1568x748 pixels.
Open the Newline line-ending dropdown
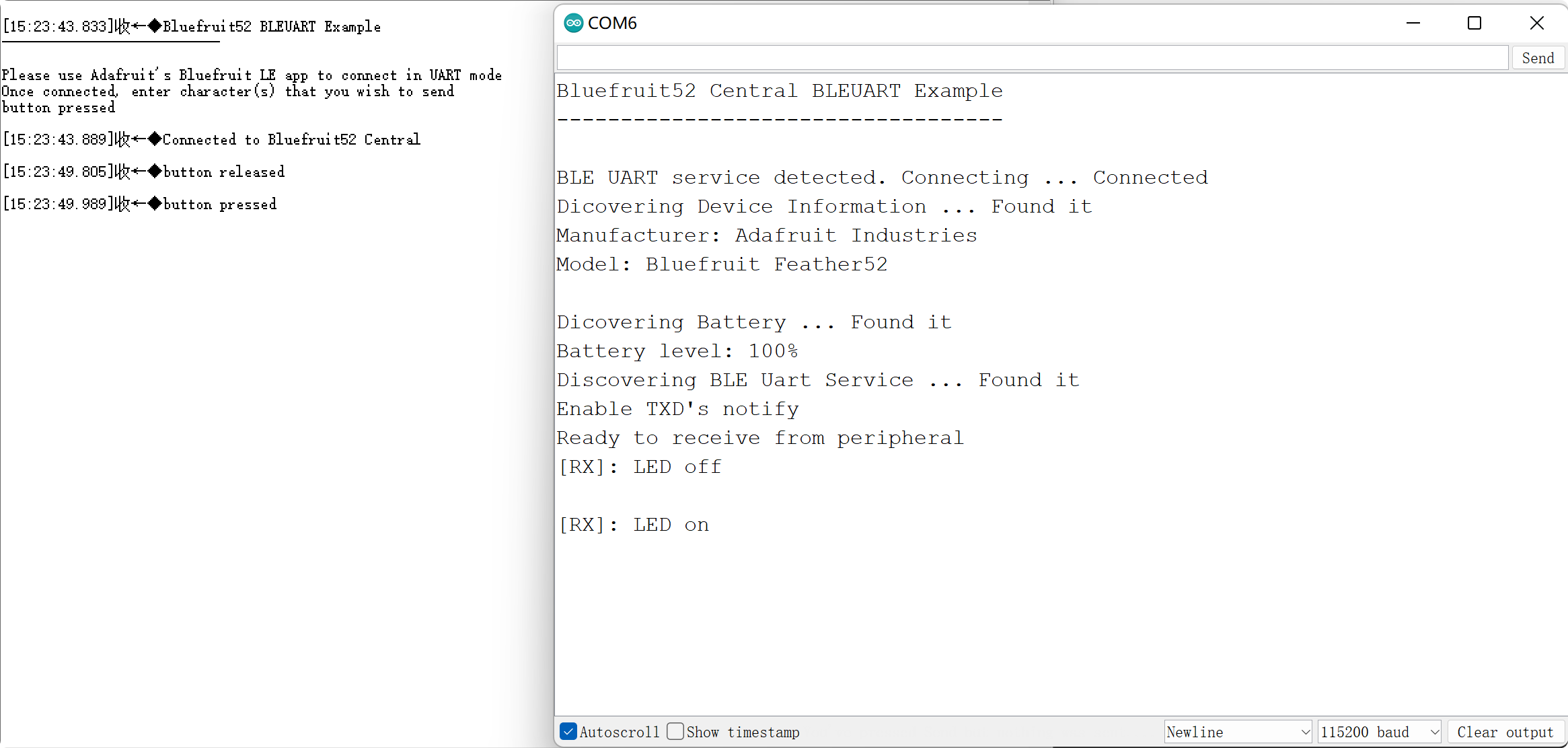[1238, 732]
